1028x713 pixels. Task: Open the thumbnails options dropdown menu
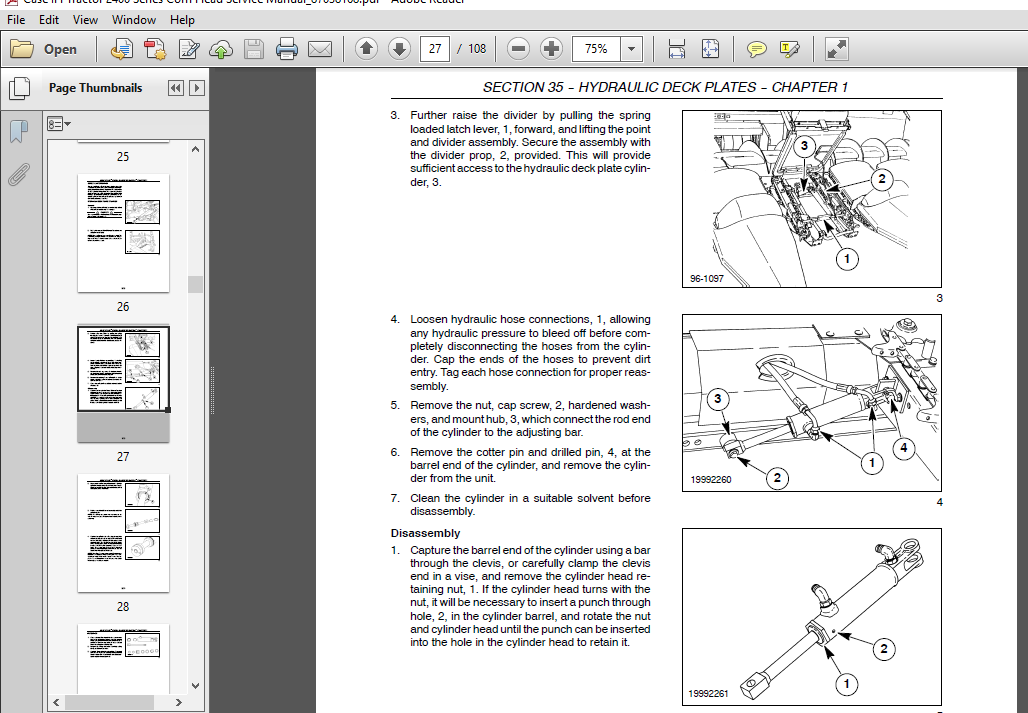59,124
